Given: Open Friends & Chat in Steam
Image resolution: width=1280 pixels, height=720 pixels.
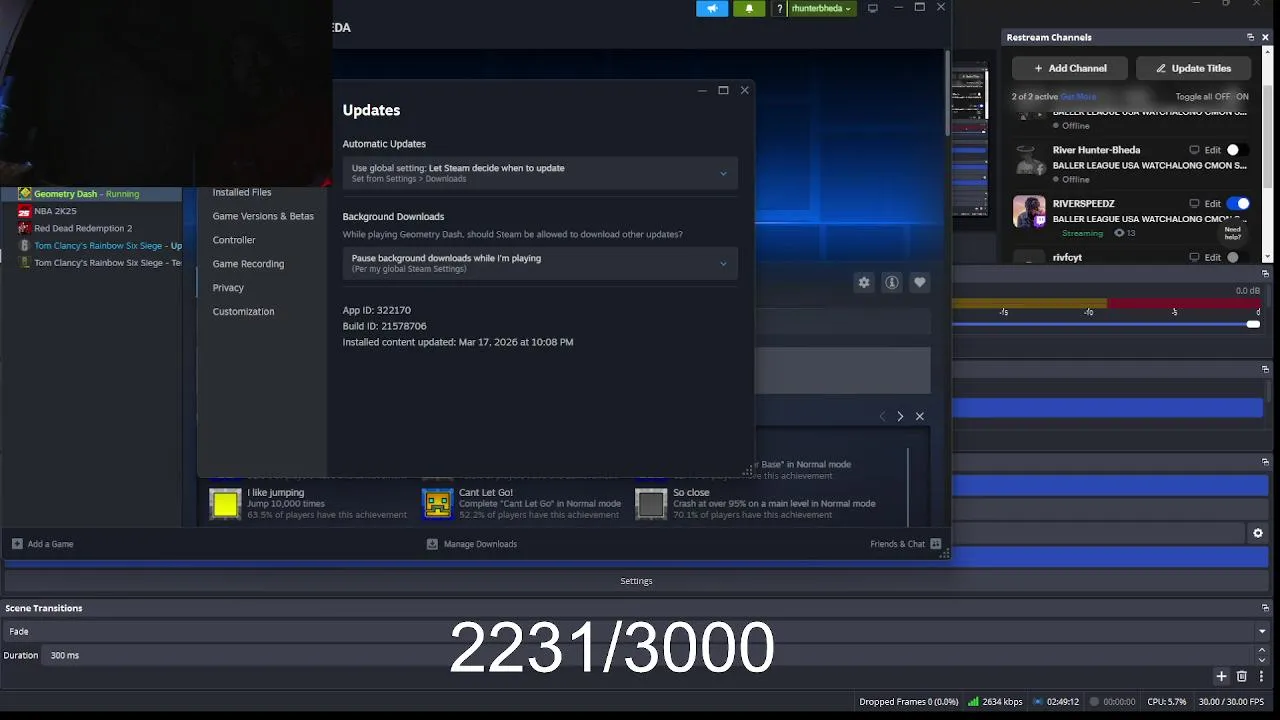Looking at the screenshot, I should point(906,544).
